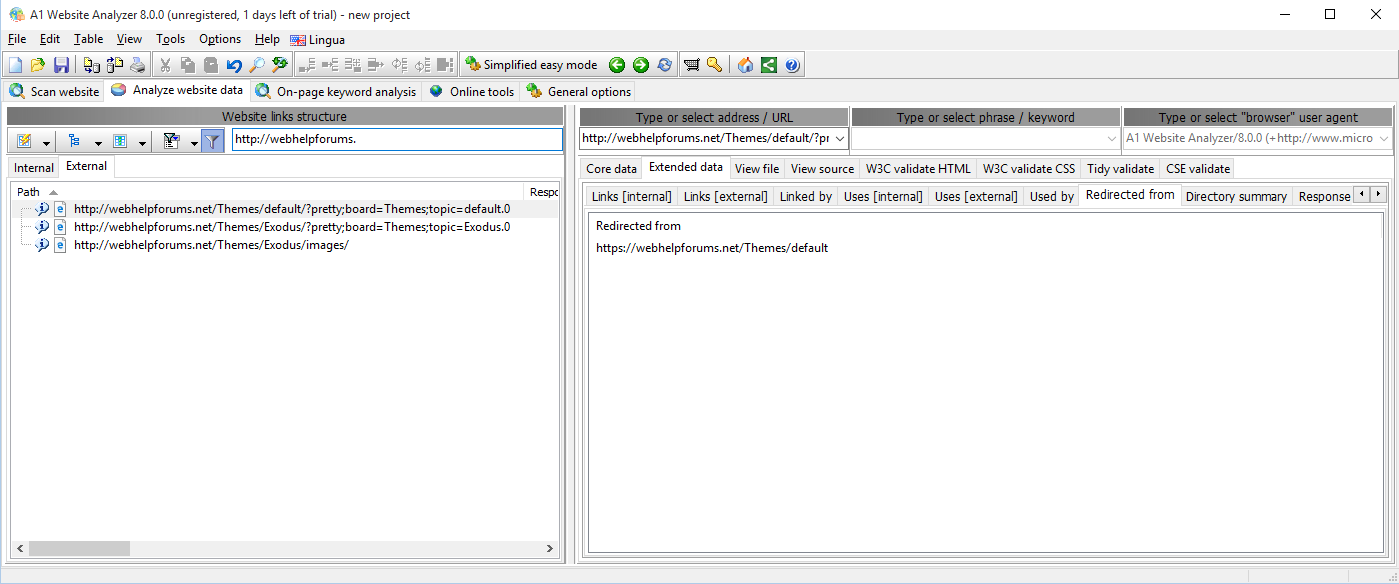Open the address / URL dropdown
Screen dimensions: 1399x584
pyautogui.click(x=839, y=139)
